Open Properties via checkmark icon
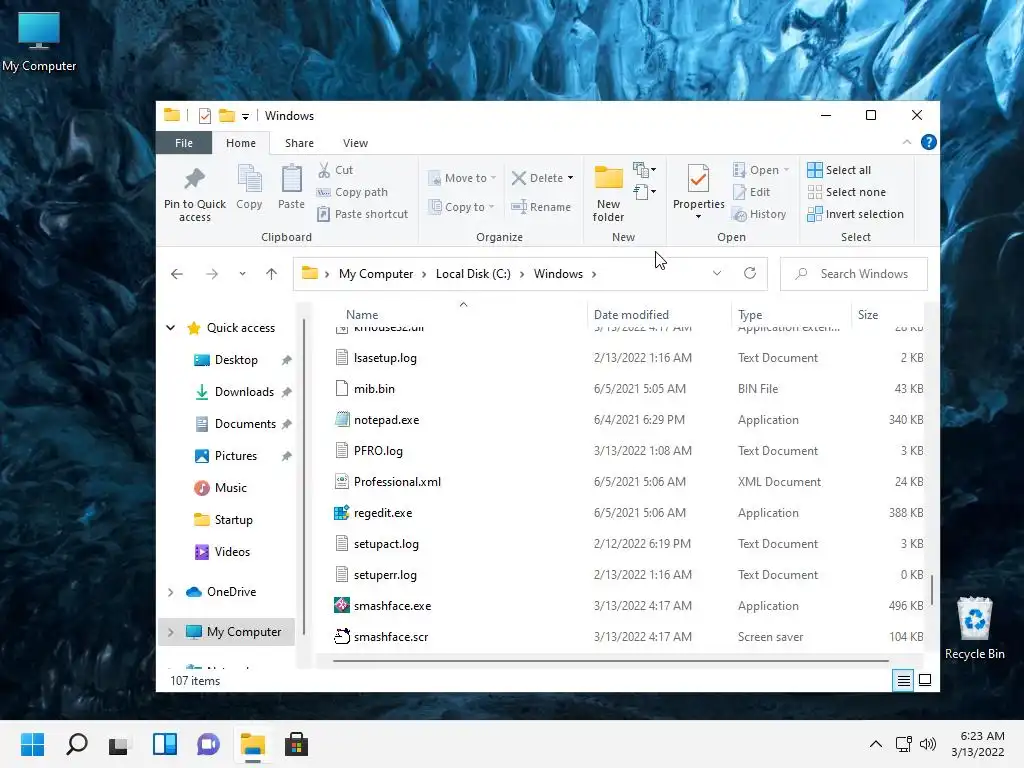The width and height of the screenshot is (1024, 768). click(x=698, y=179)
